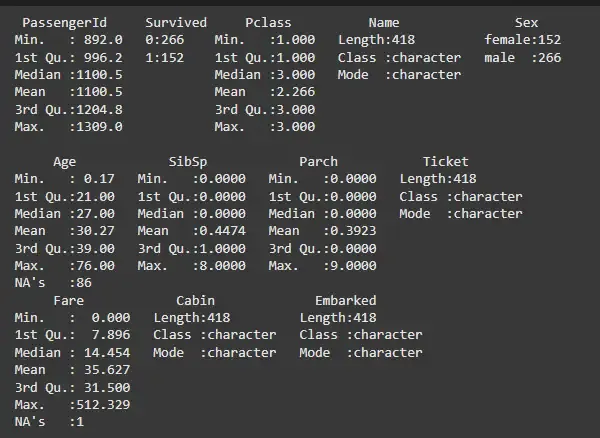Select the Embarked column heading
This screenshot has width=600, height=438.
pos(345,300)
